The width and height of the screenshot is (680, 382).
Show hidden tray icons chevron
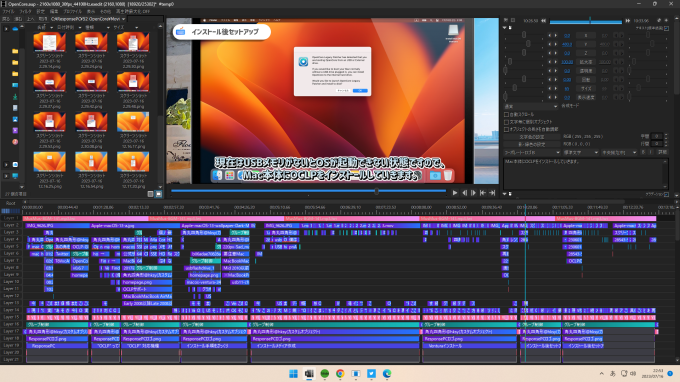(602, 373)
